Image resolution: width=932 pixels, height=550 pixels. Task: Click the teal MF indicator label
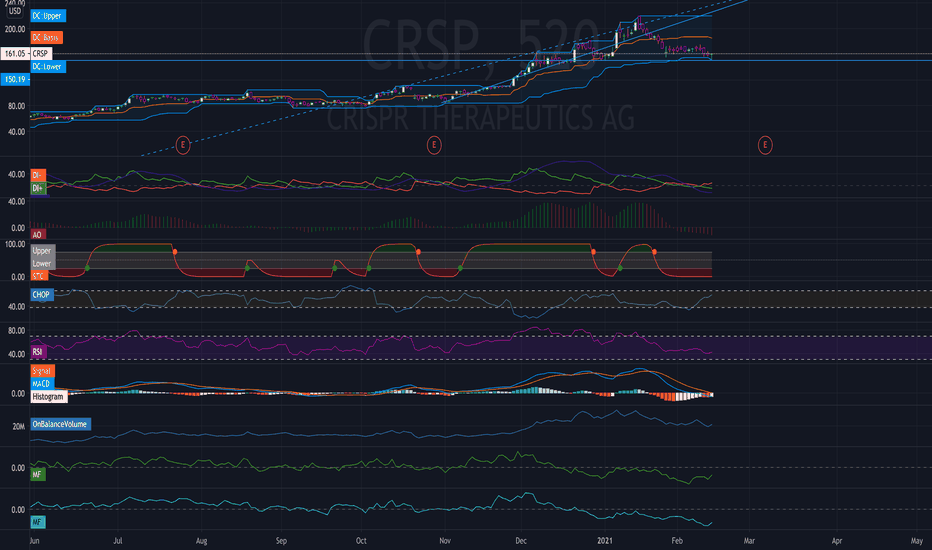[37, 522]
